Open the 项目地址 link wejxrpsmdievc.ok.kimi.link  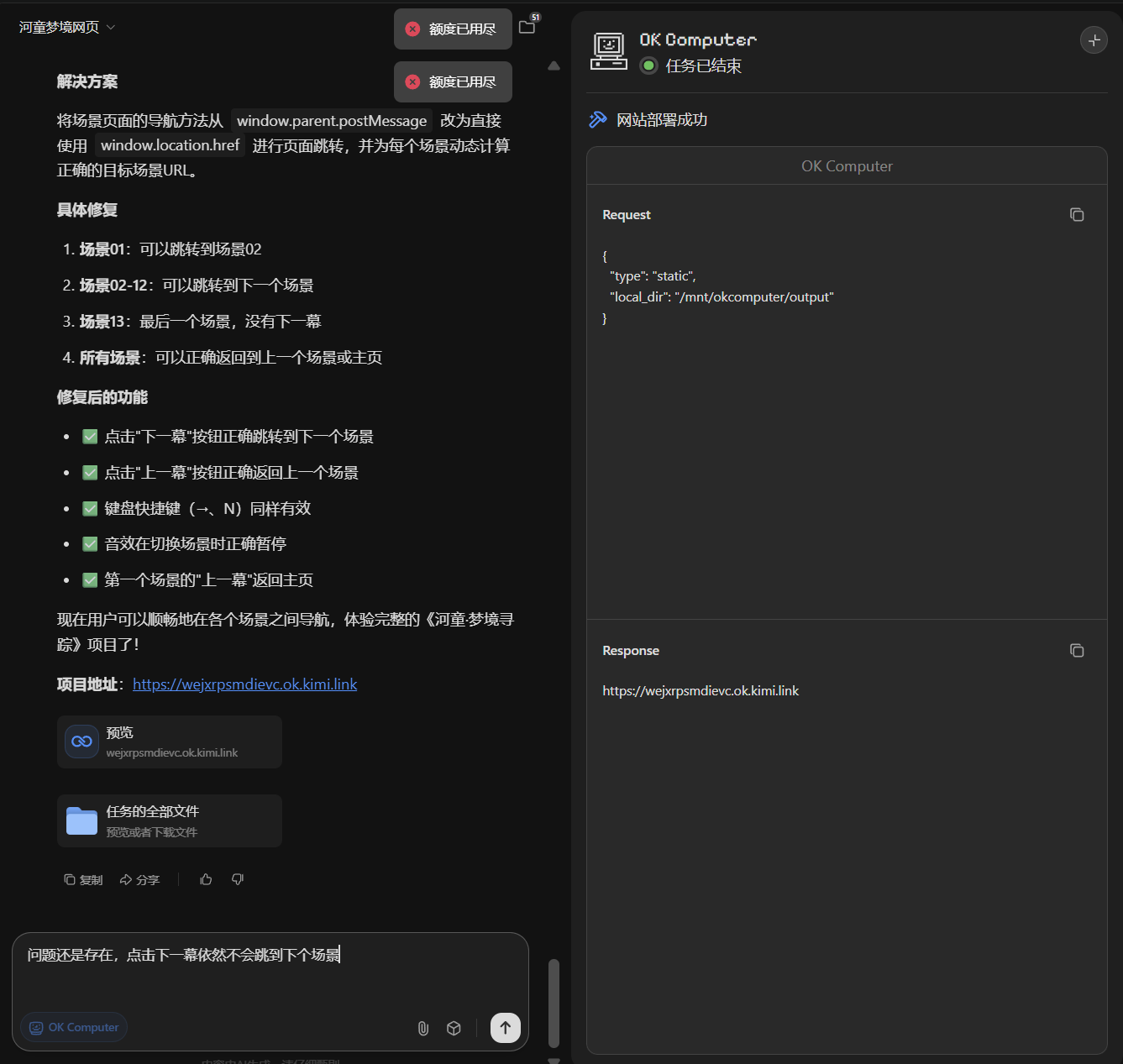(244, 684)
